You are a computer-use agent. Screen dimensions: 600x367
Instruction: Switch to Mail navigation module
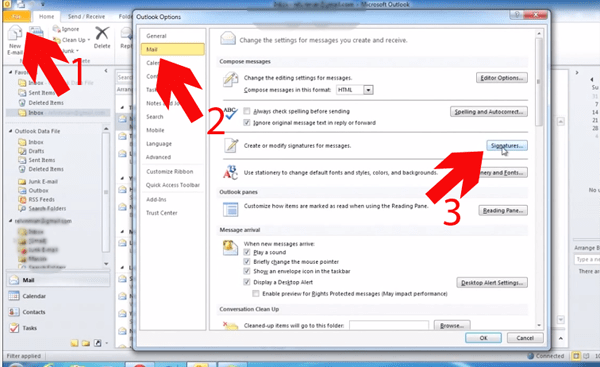pyautogui.click(x=58, y=280)
